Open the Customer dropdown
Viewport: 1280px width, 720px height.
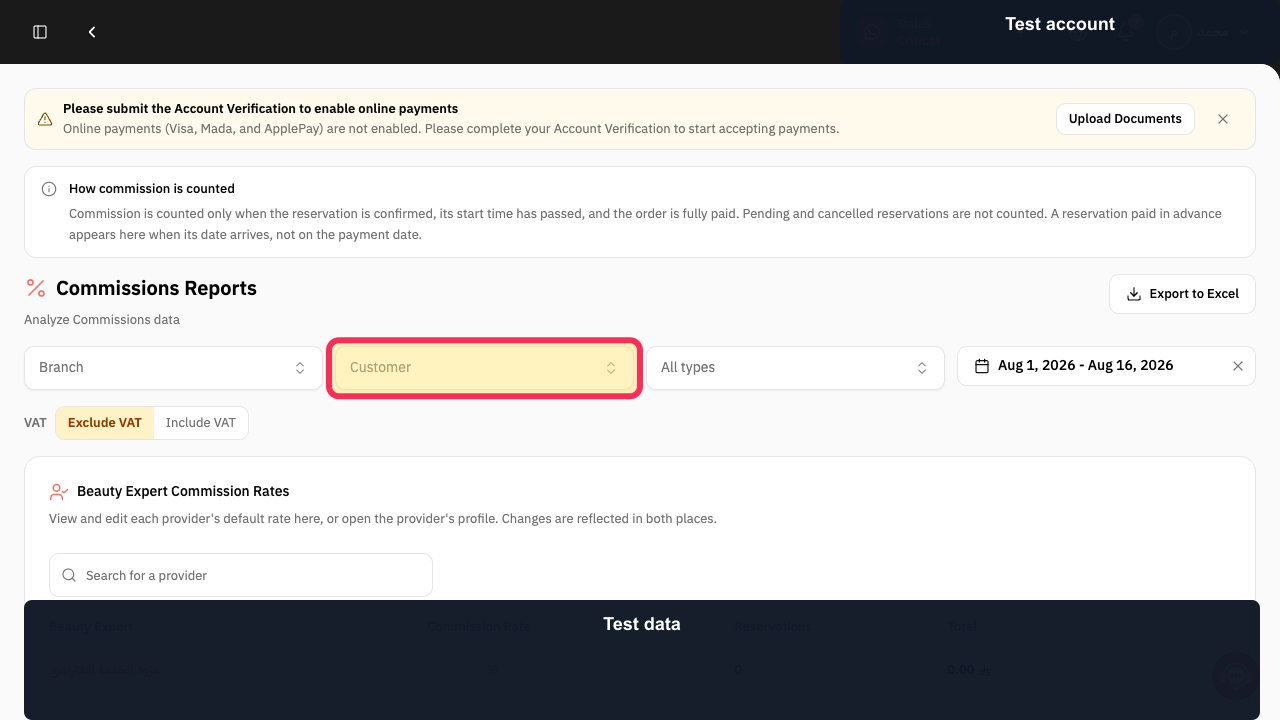pos(484,368)
